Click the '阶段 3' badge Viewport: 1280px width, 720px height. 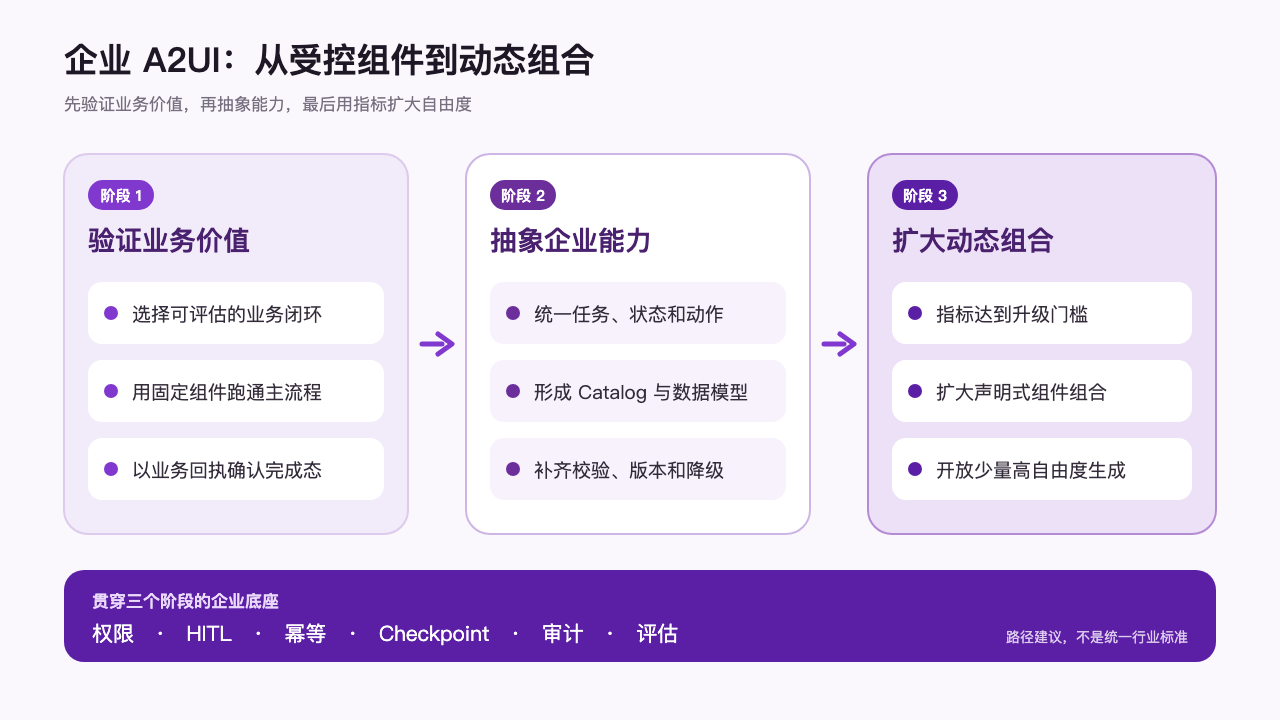(x=925, y=195)
